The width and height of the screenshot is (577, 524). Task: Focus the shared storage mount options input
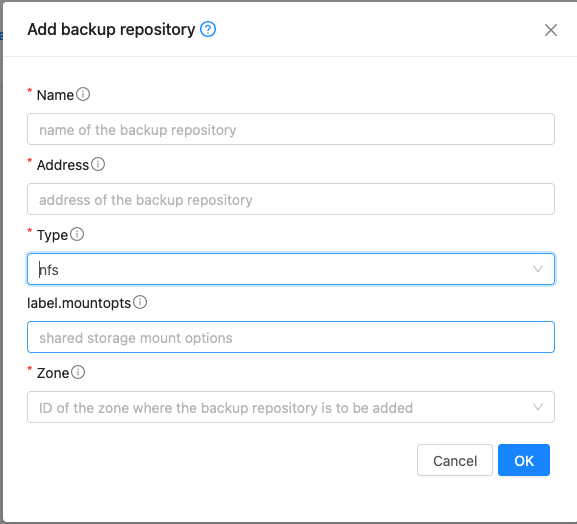(x=291, y=337)
